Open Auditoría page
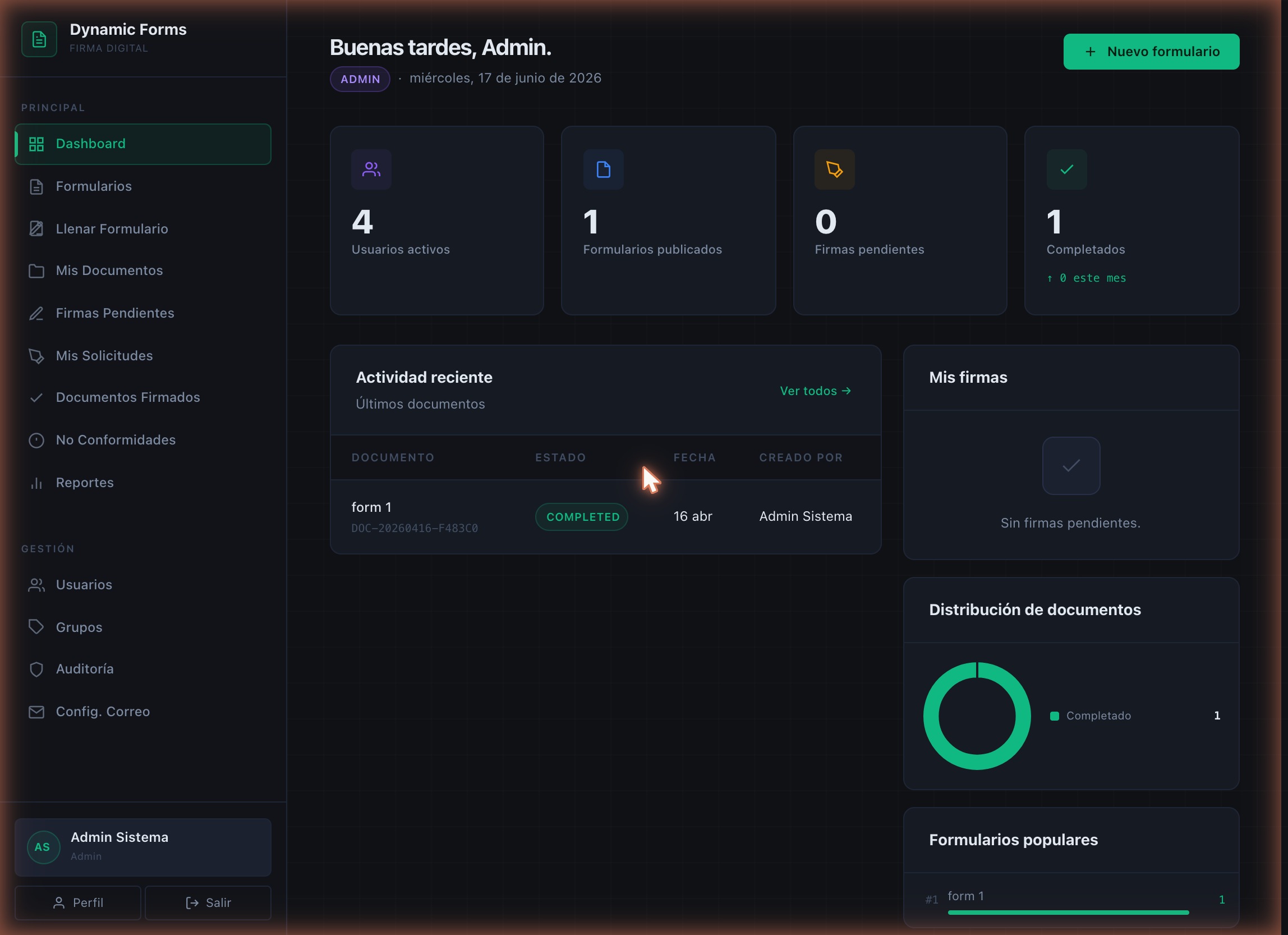This screenshot has height=935, width=1288. (x=142, y=669)
